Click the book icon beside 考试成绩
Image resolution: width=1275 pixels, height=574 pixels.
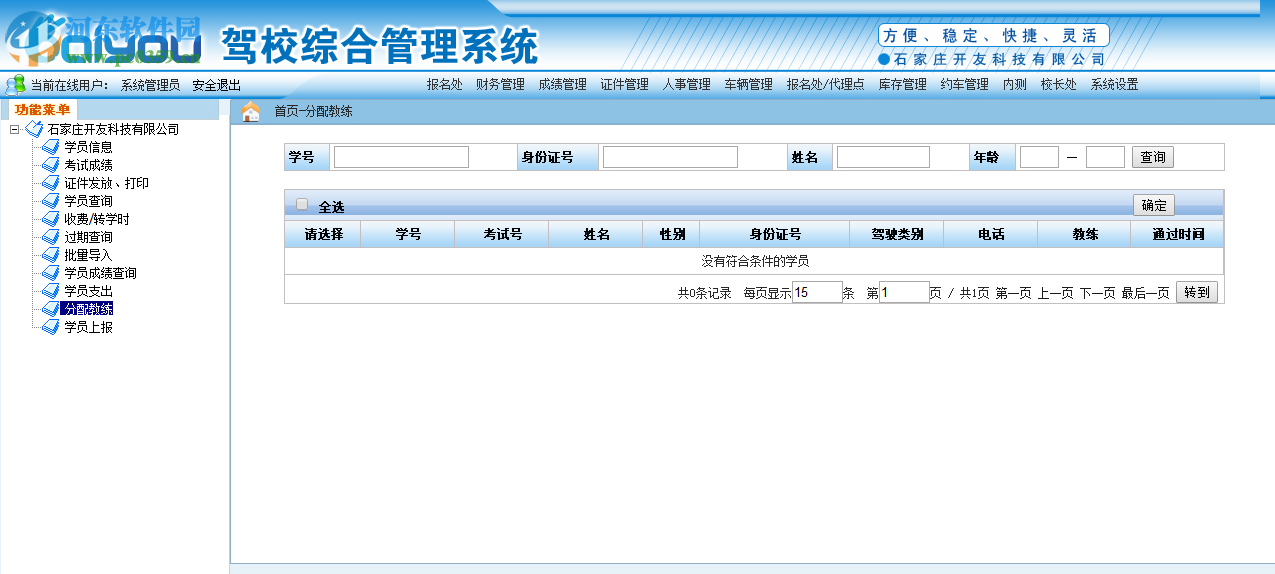tap(50, 165)
